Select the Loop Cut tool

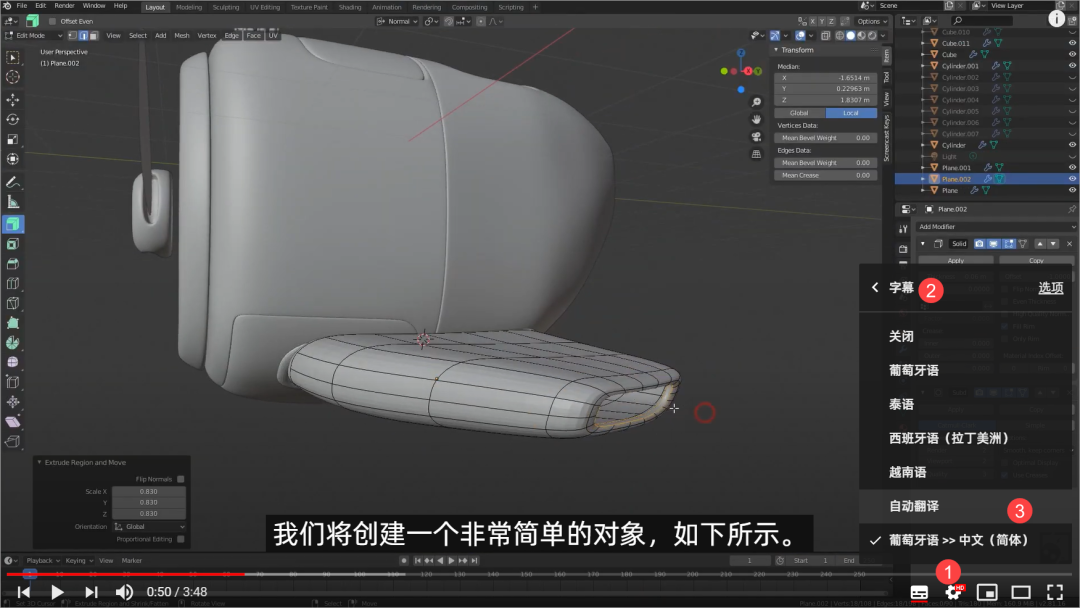click(12, 284)
